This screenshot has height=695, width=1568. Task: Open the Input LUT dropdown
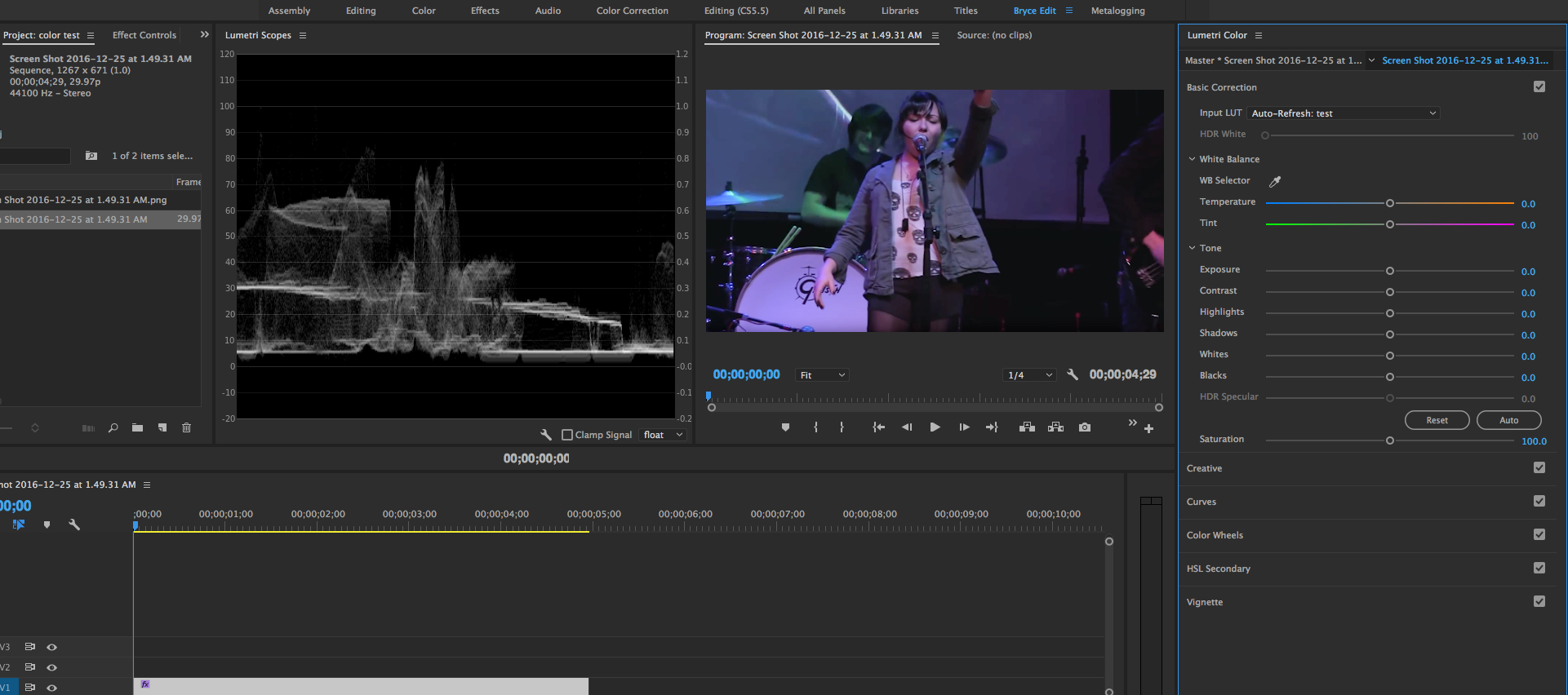point(1343,113)
